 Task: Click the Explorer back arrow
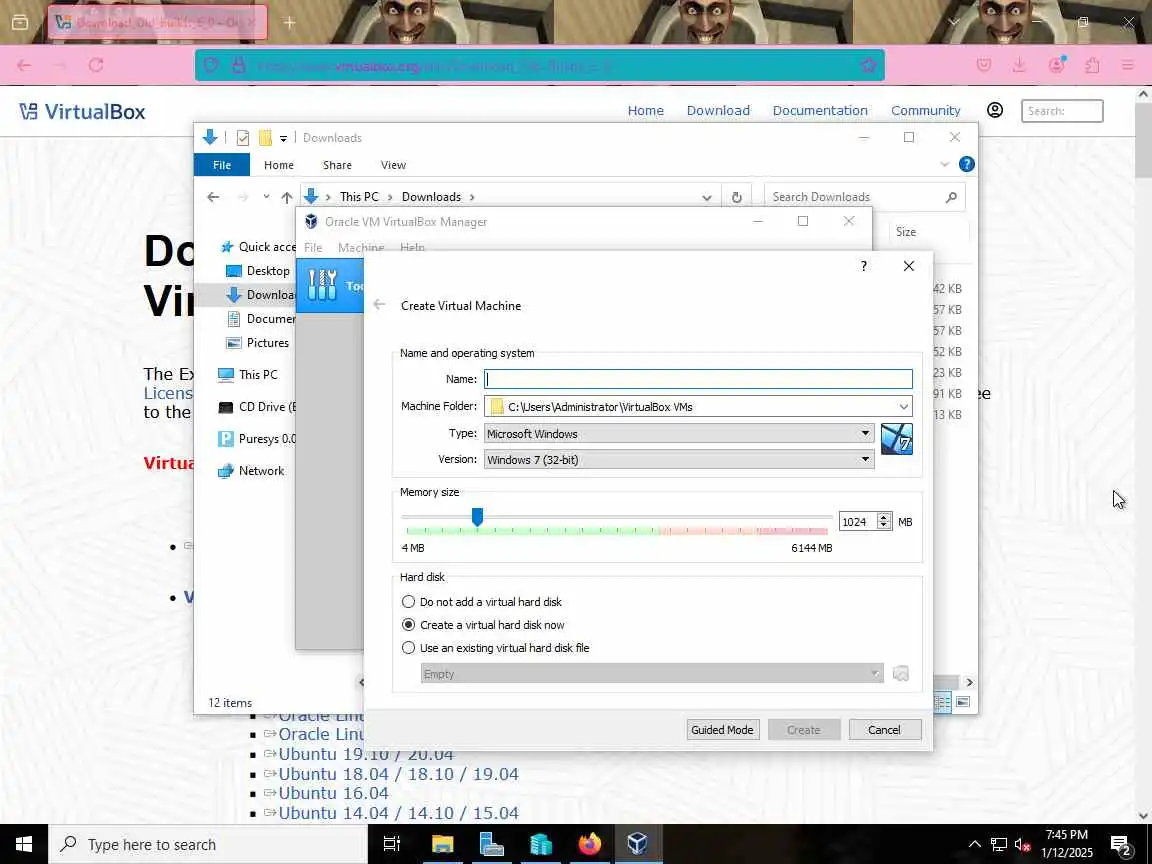pos(213,197)
